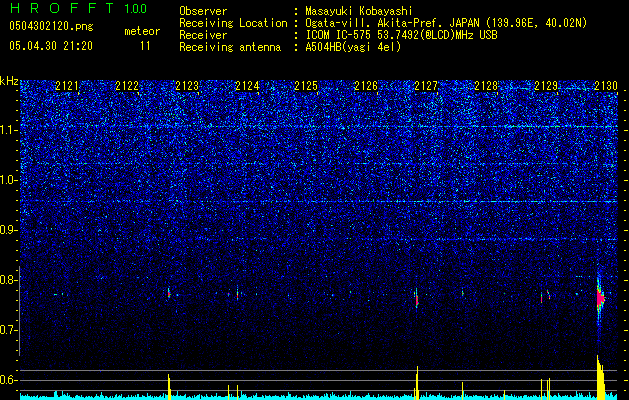Click the tallest yellow power spike under 2130
The image size is (629, 400).
601,377
